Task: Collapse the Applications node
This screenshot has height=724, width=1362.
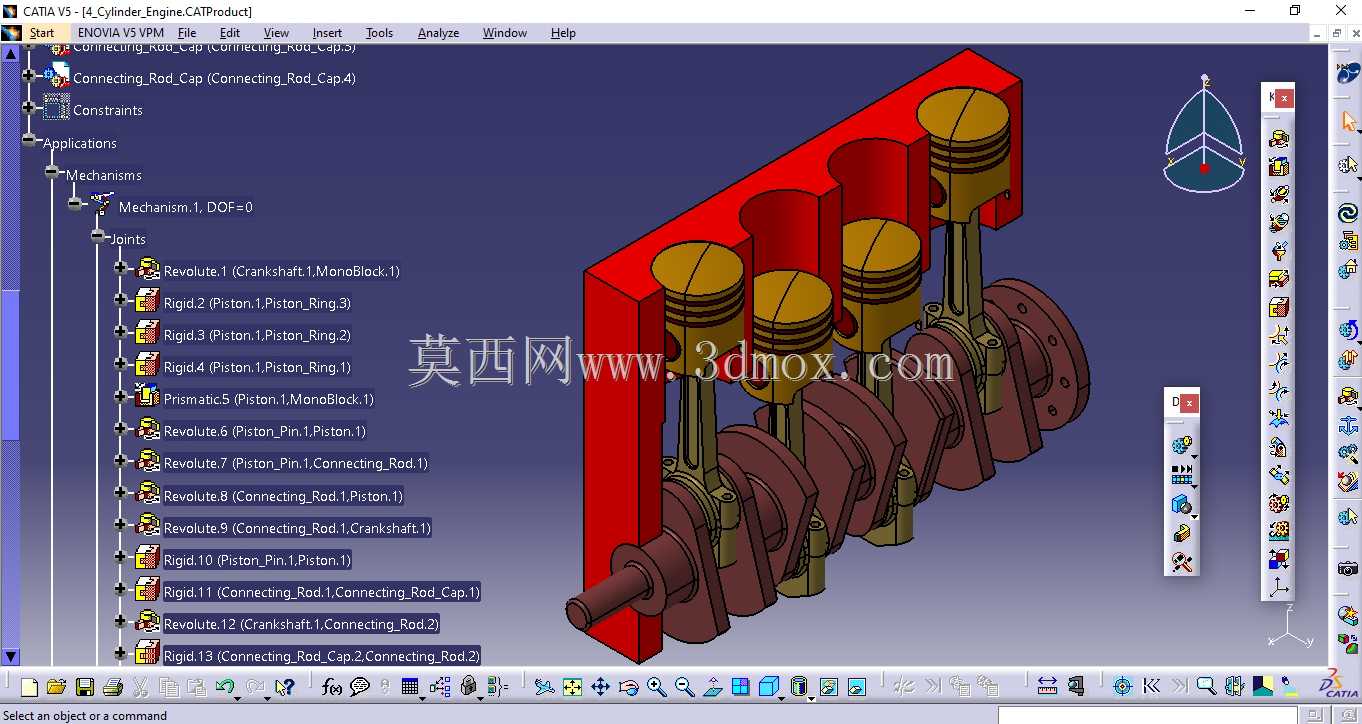Action: [x=29, y=140]
